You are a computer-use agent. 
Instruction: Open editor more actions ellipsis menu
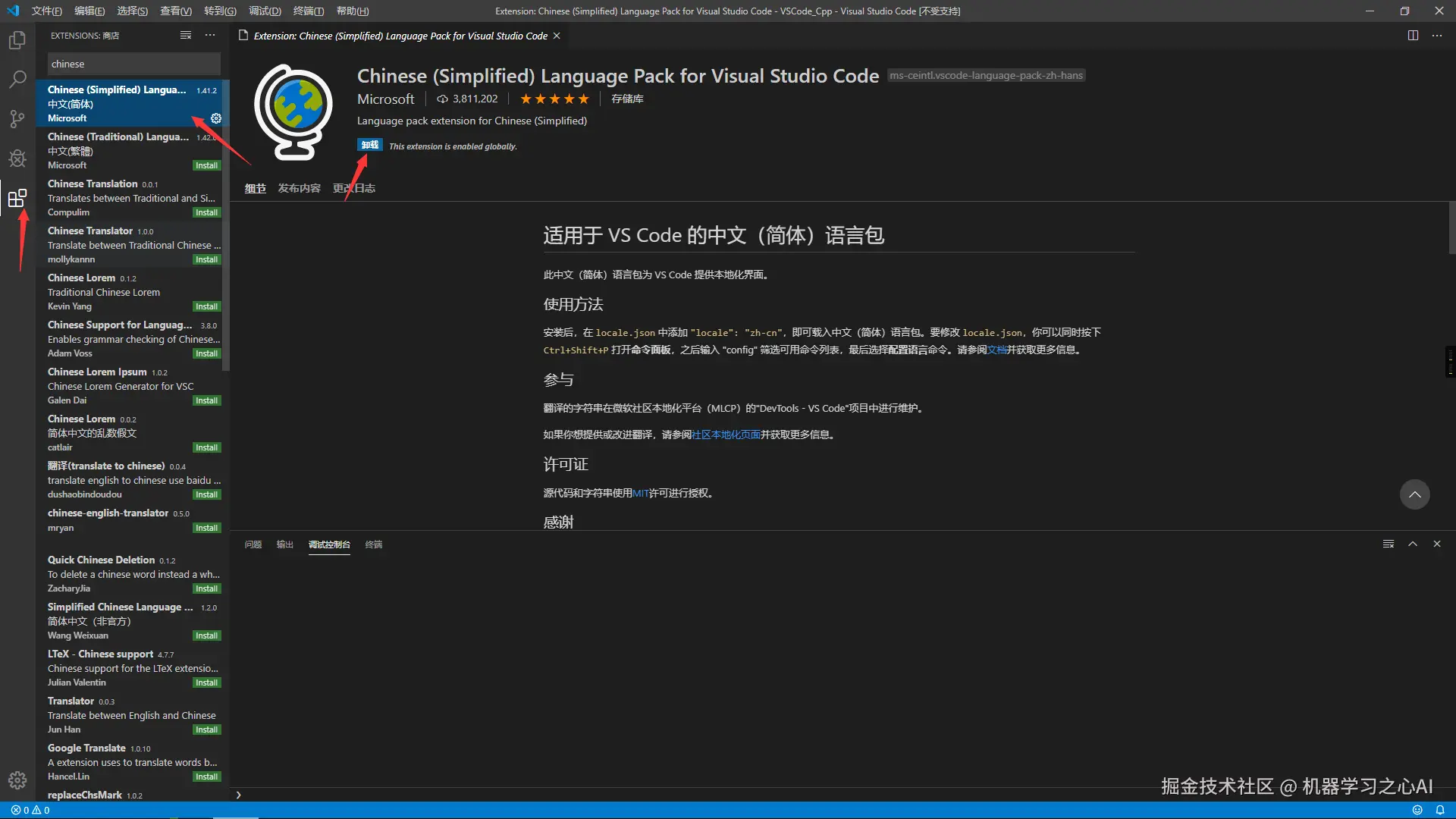coord(1437,36)
